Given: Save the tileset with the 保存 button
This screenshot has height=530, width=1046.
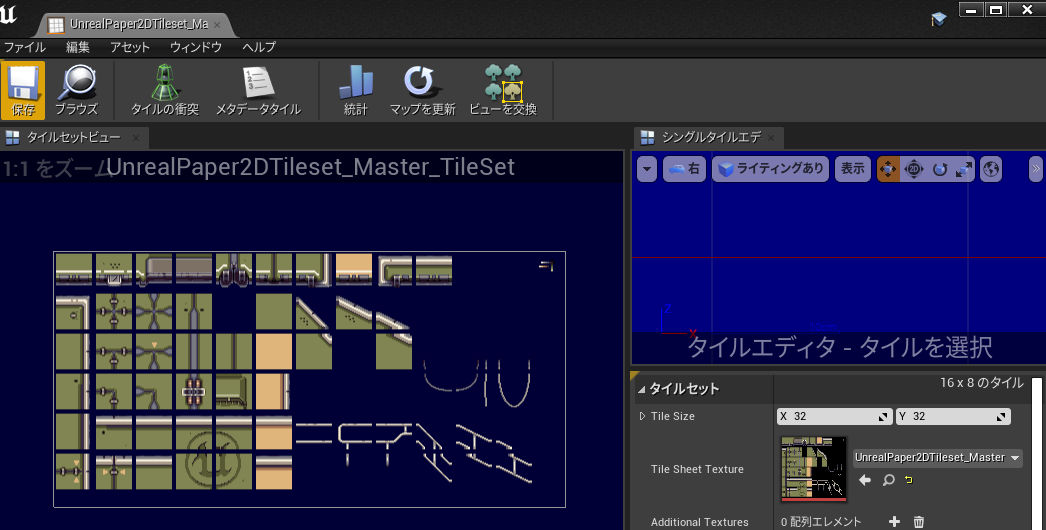Looking at the screenshot, I should point(23,91).
